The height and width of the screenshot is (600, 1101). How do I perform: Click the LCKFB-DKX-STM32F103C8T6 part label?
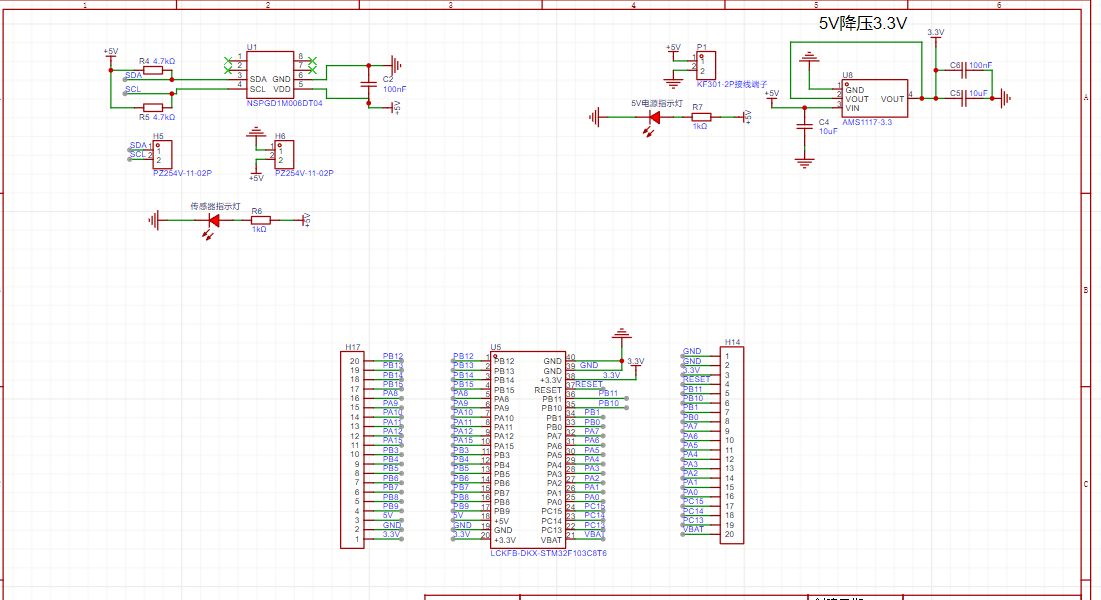(x=549, y=553)
